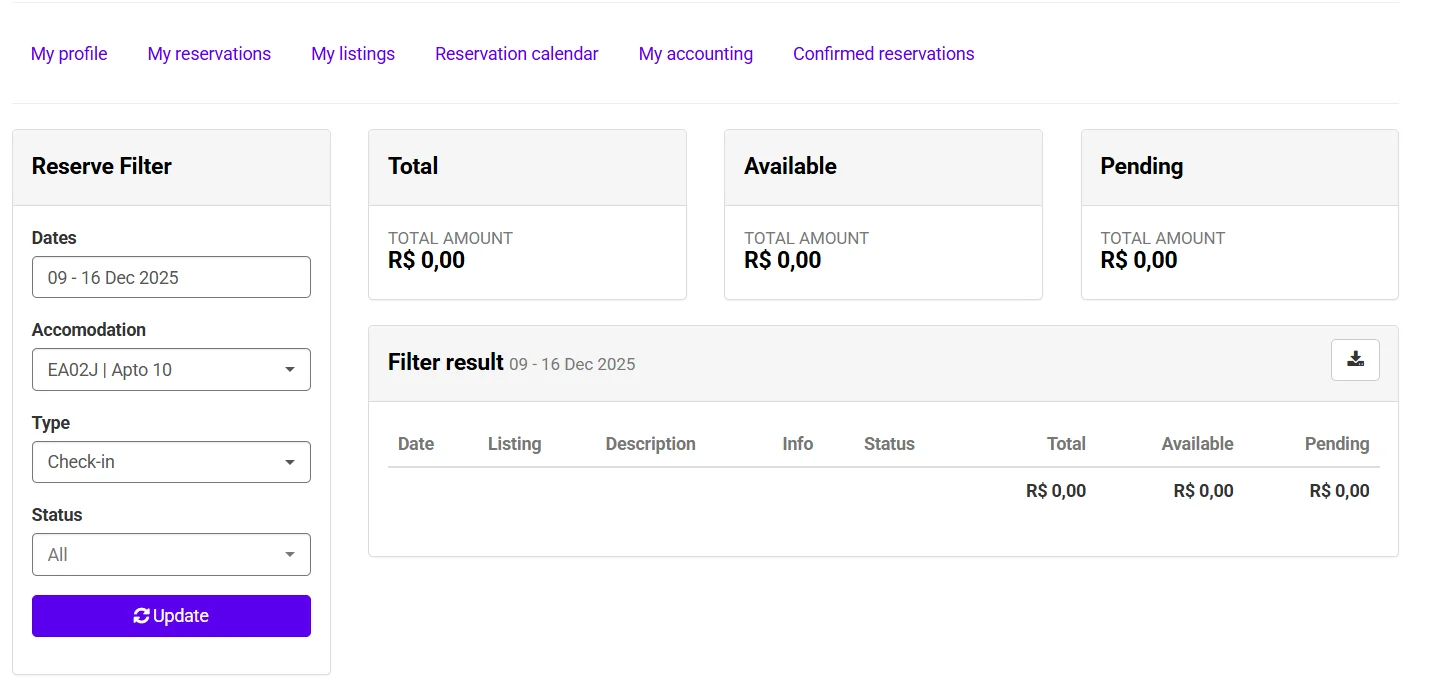Switch to My listings tab
Image resolution: width=1454 pixels, height=686 pixels.
click(x=353, y=54)
